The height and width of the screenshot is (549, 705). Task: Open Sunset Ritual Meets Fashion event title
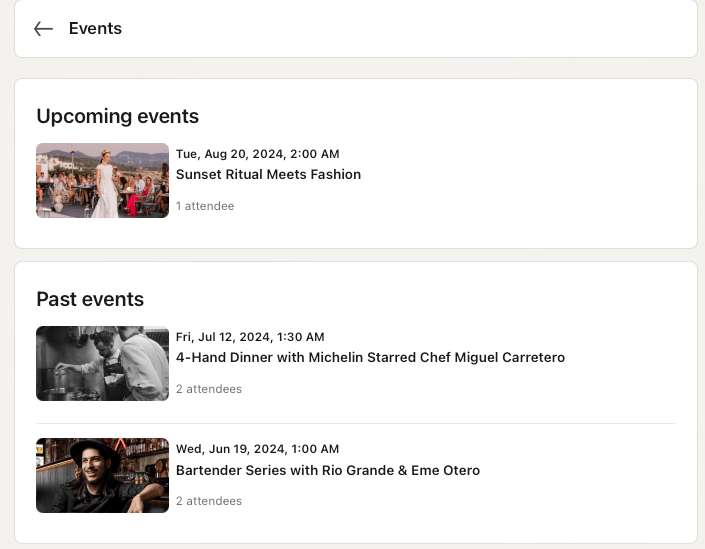pos(268,174)
